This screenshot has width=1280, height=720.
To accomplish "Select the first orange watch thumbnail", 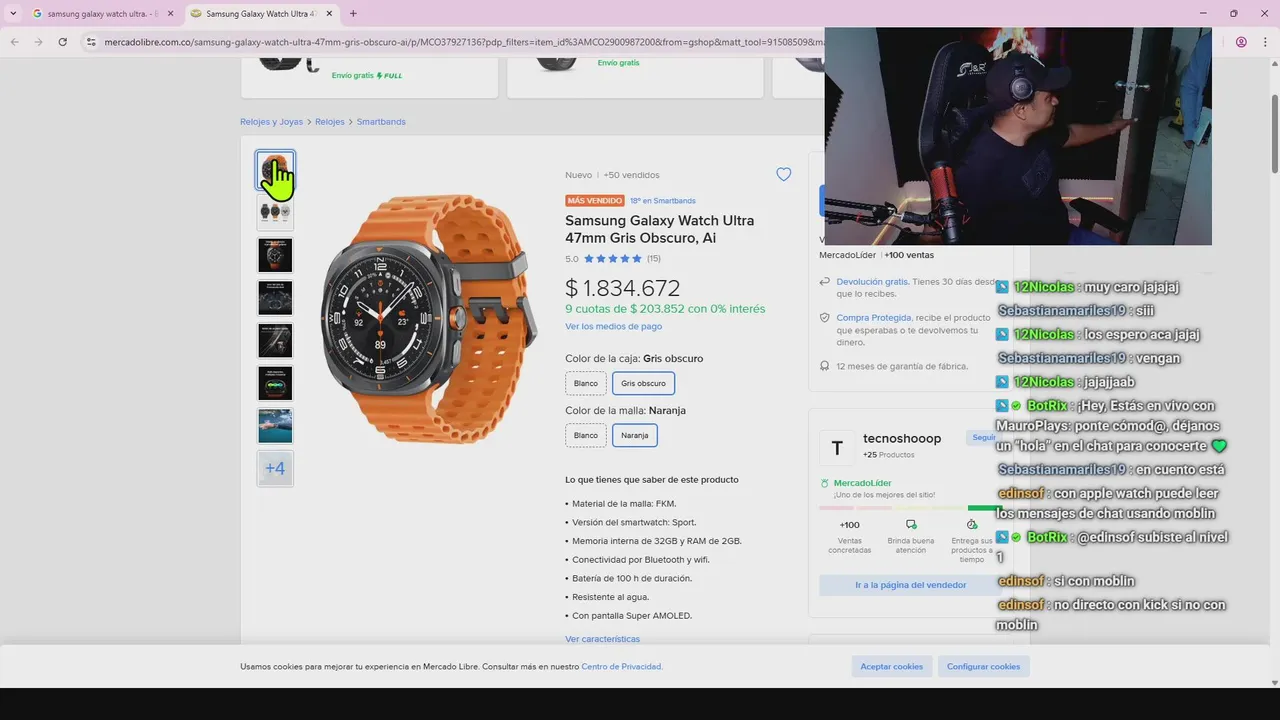I will [275, 170].
